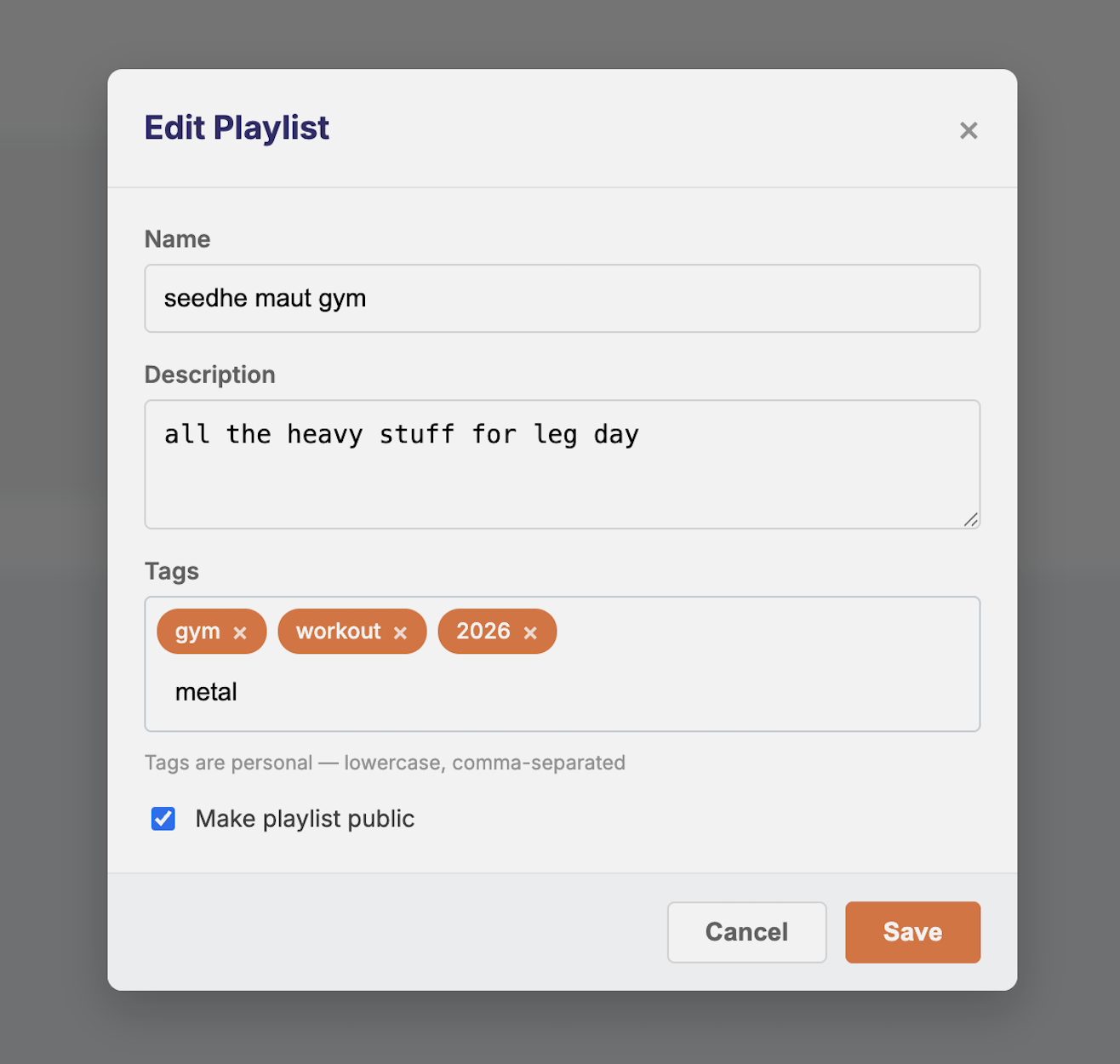Select the workout tag chip label
1120x1064 pixels.
click(x=338, y=632)
